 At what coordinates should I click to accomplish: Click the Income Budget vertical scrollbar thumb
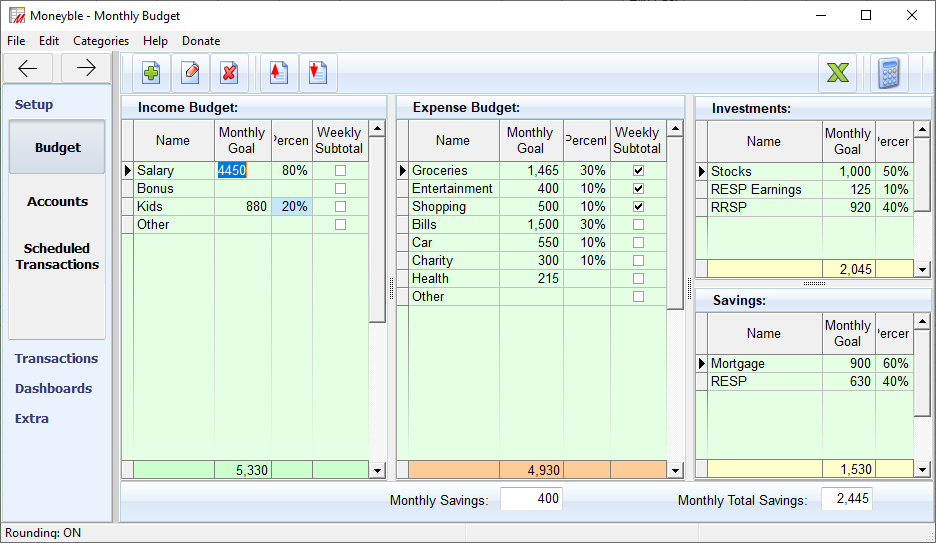point(377,230)
